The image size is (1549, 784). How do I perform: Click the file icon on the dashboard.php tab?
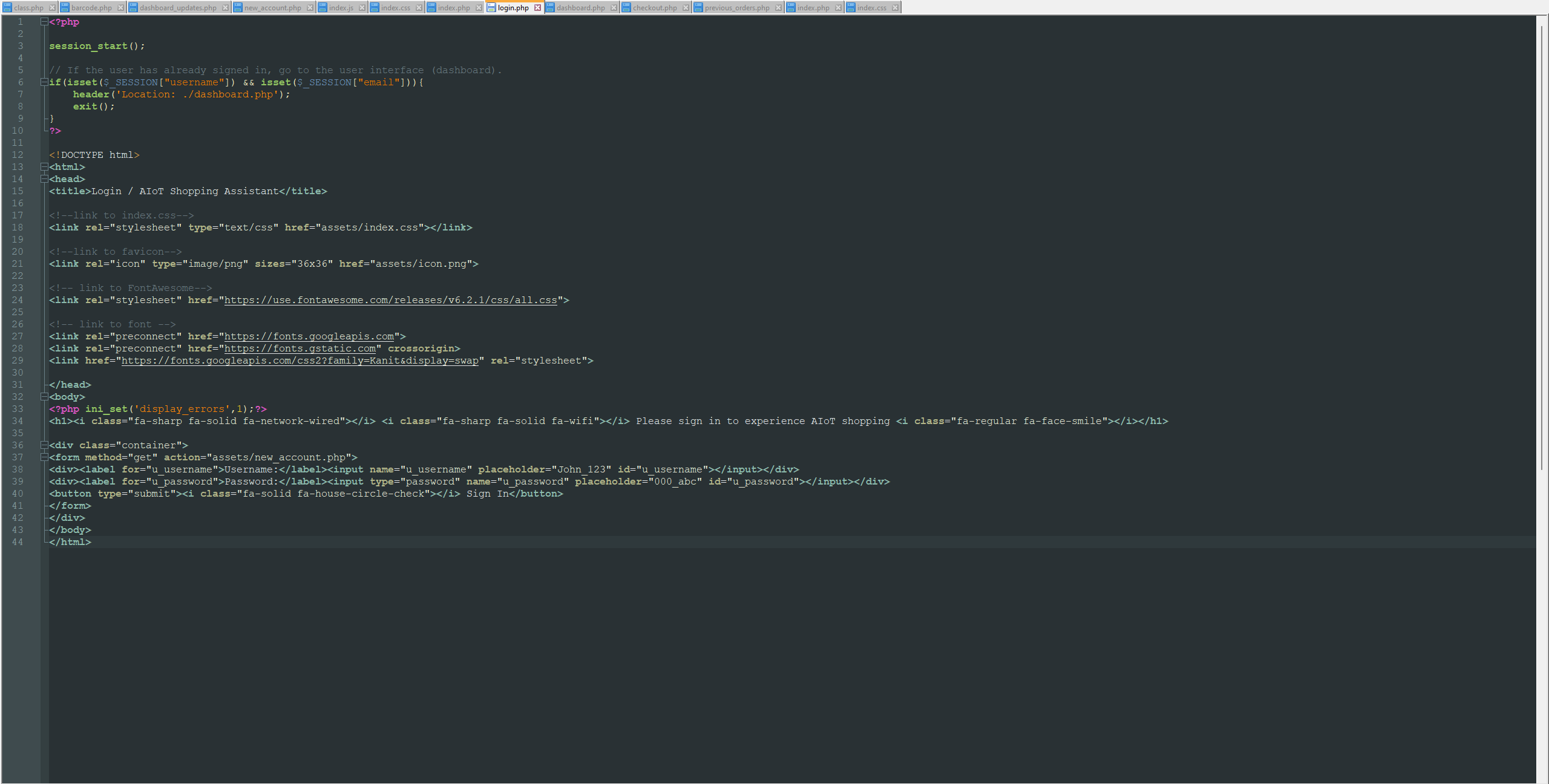click(x=549, y=8)
